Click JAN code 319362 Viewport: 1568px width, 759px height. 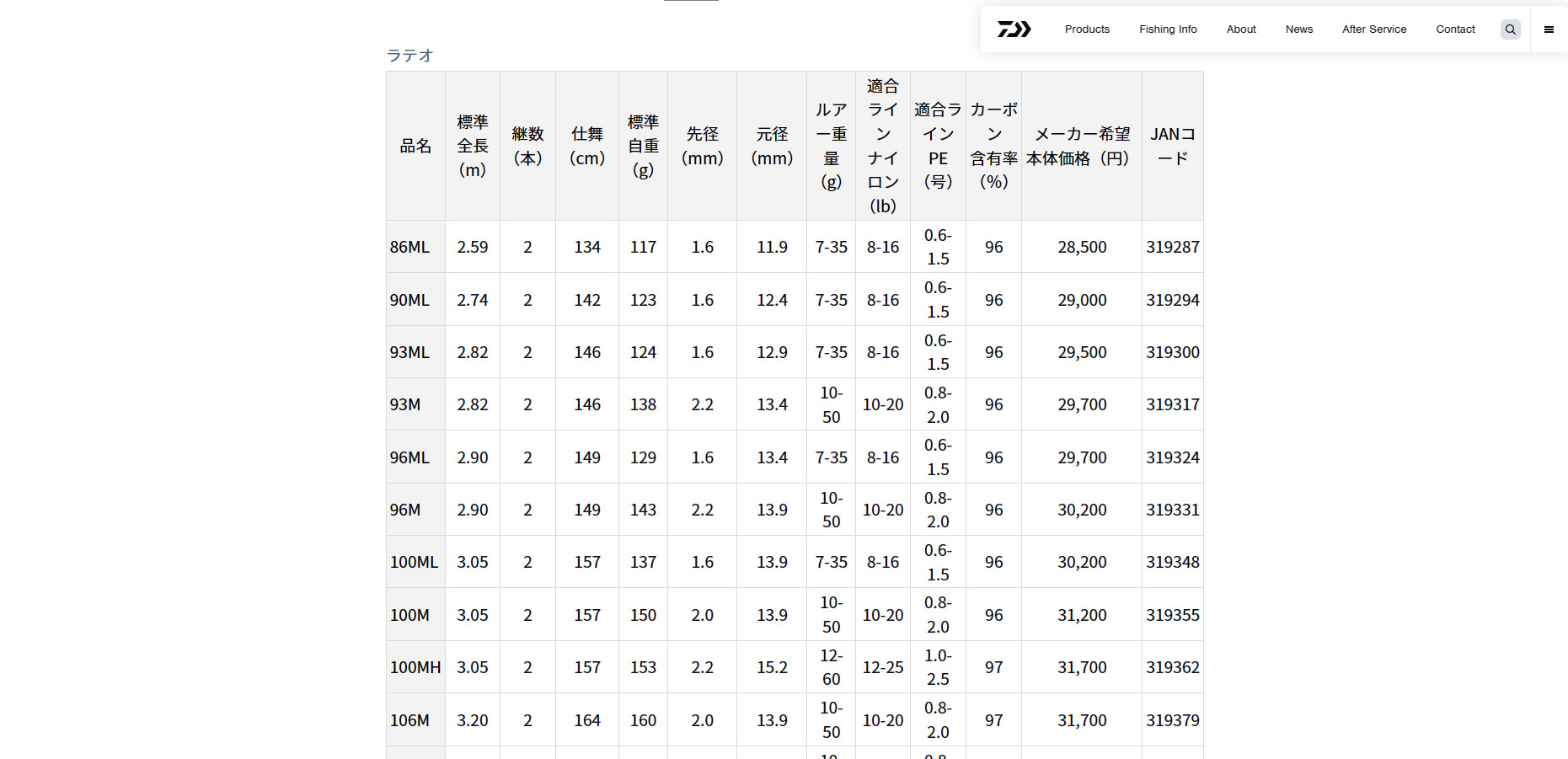click(1173, 667)
